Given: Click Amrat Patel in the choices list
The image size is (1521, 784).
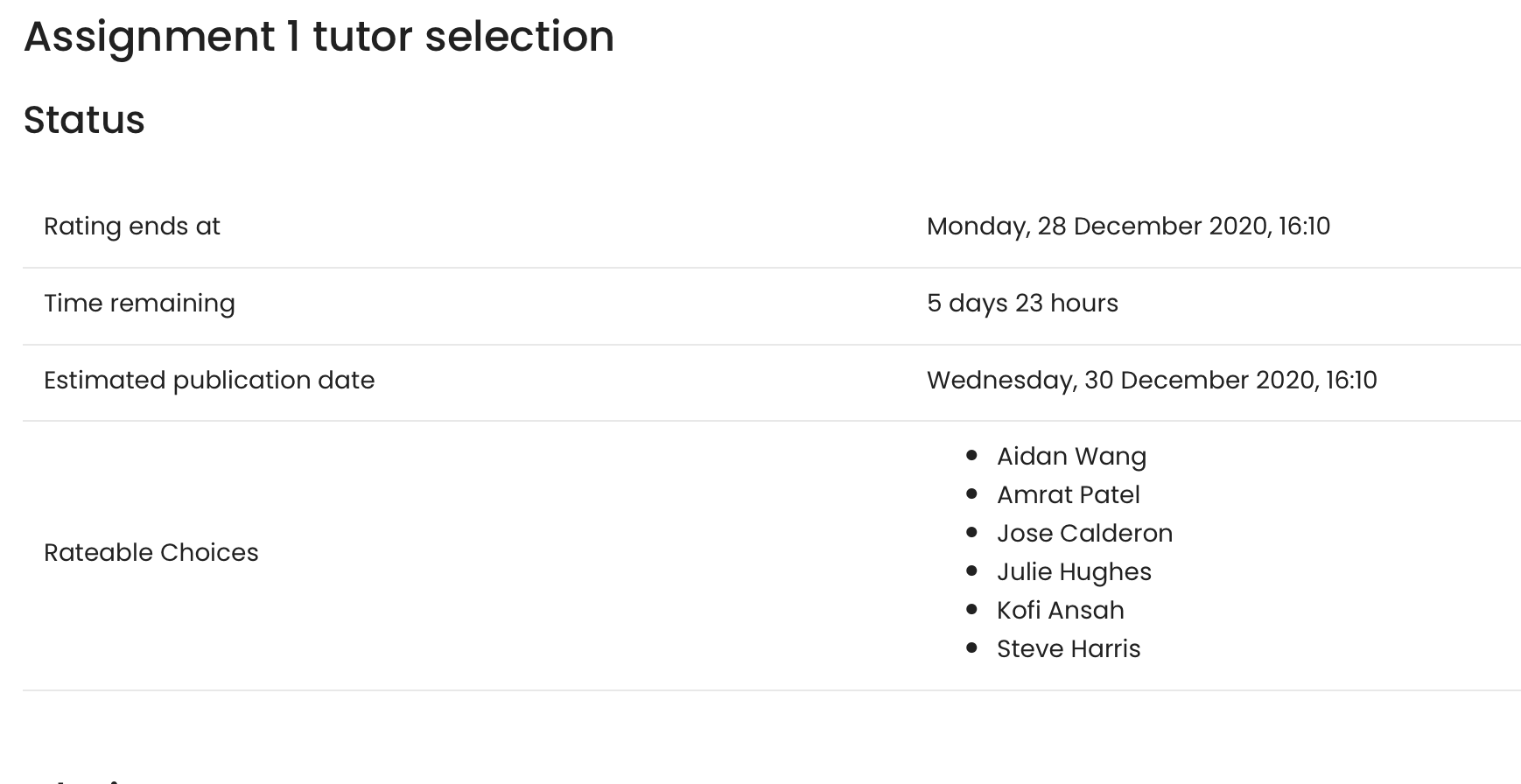Looking at the screenshot, I should point(1068,494).
